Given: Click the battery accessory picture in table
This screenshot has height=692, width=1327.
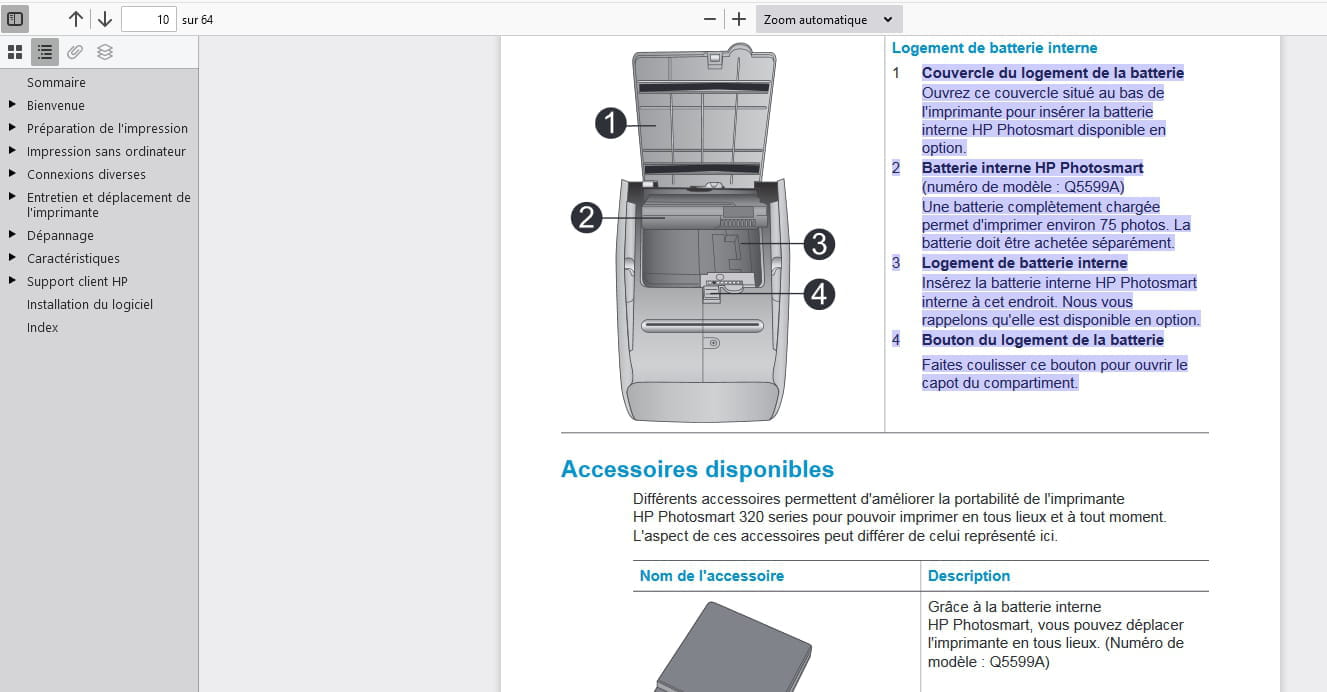Looking at the screenshot, I should click(733, 646).
